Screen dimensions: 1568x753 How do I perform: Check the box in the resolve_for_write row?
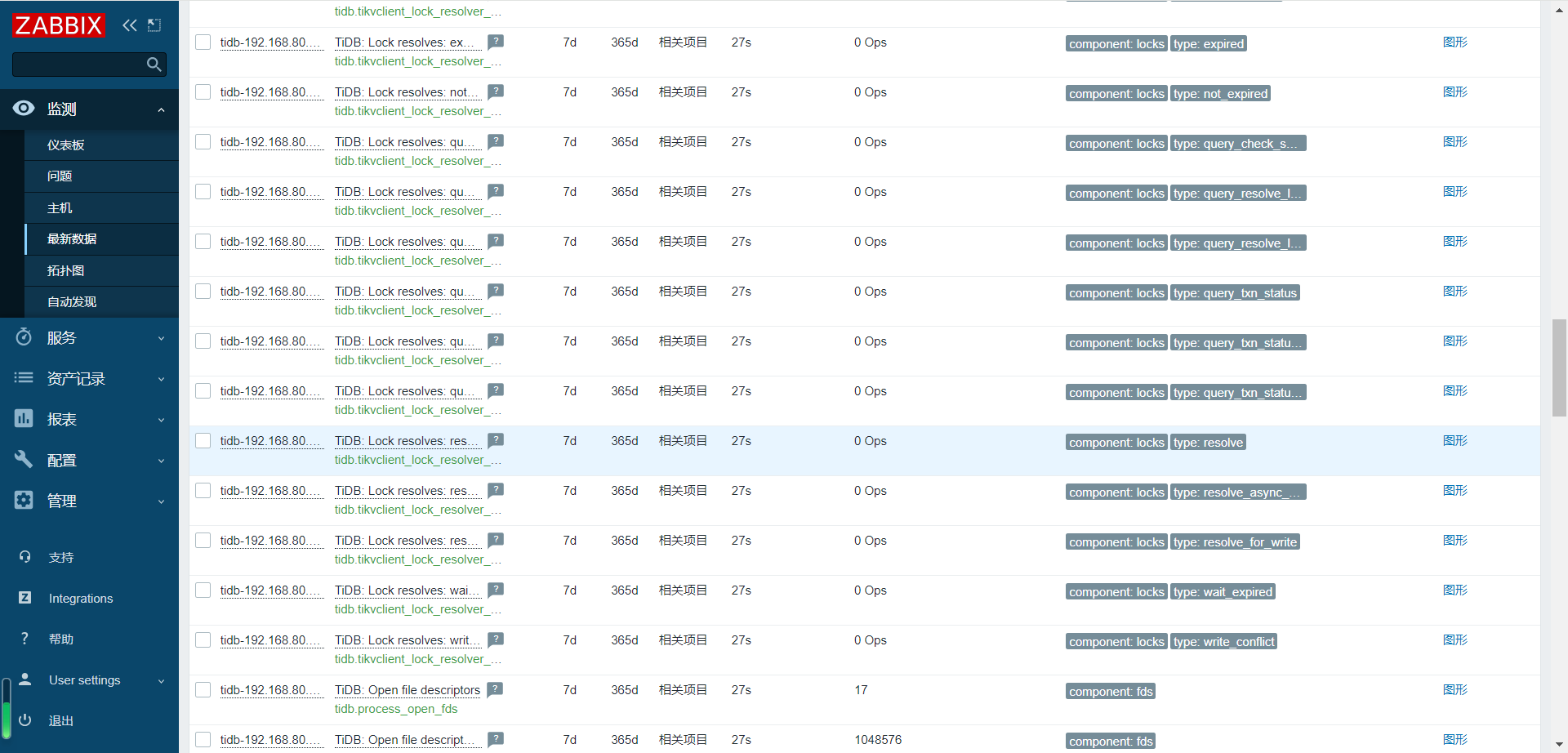(203, 541)
